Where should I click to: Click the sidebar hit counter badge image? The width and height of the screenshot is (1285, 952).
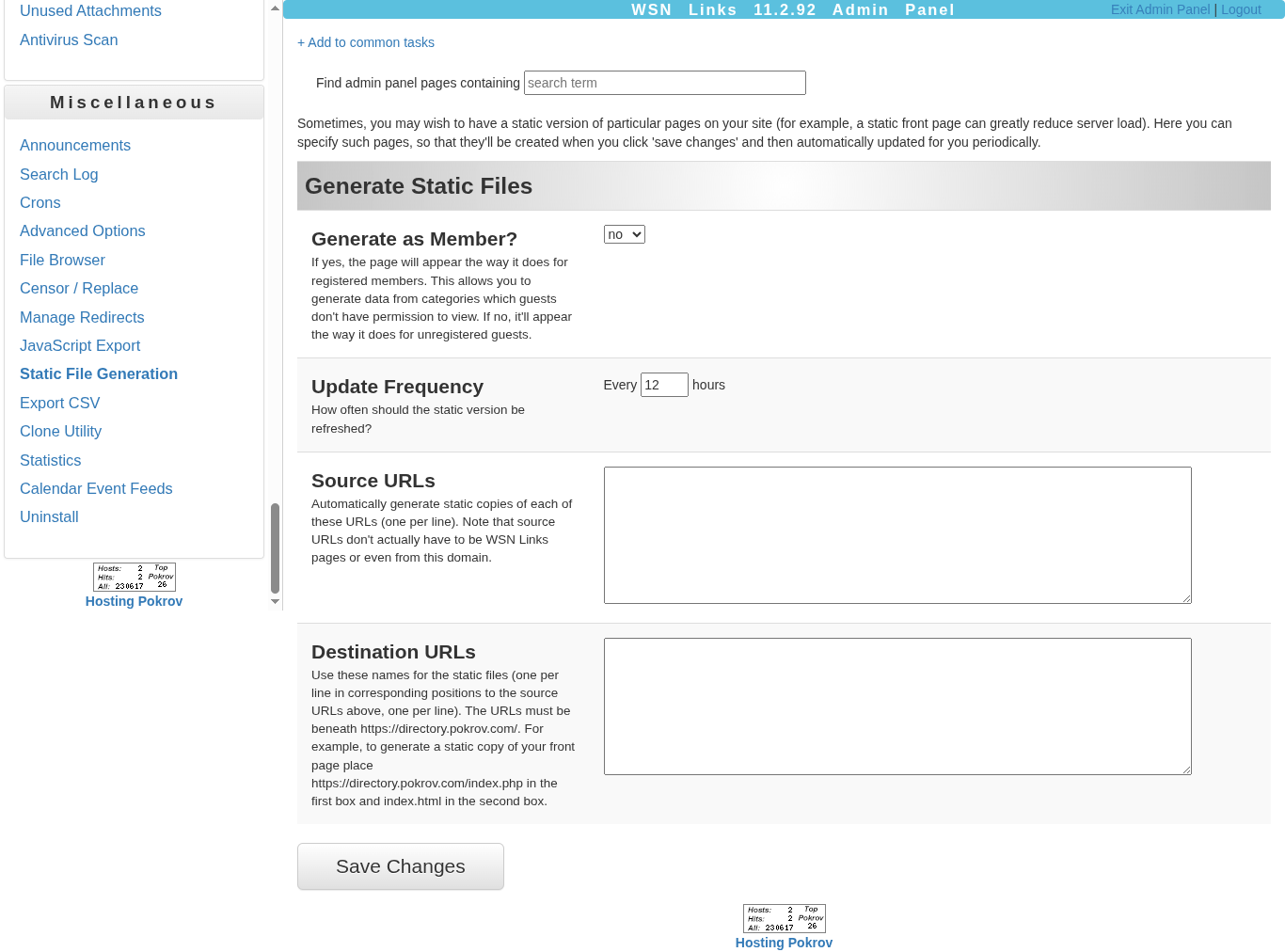pos(134,577)
